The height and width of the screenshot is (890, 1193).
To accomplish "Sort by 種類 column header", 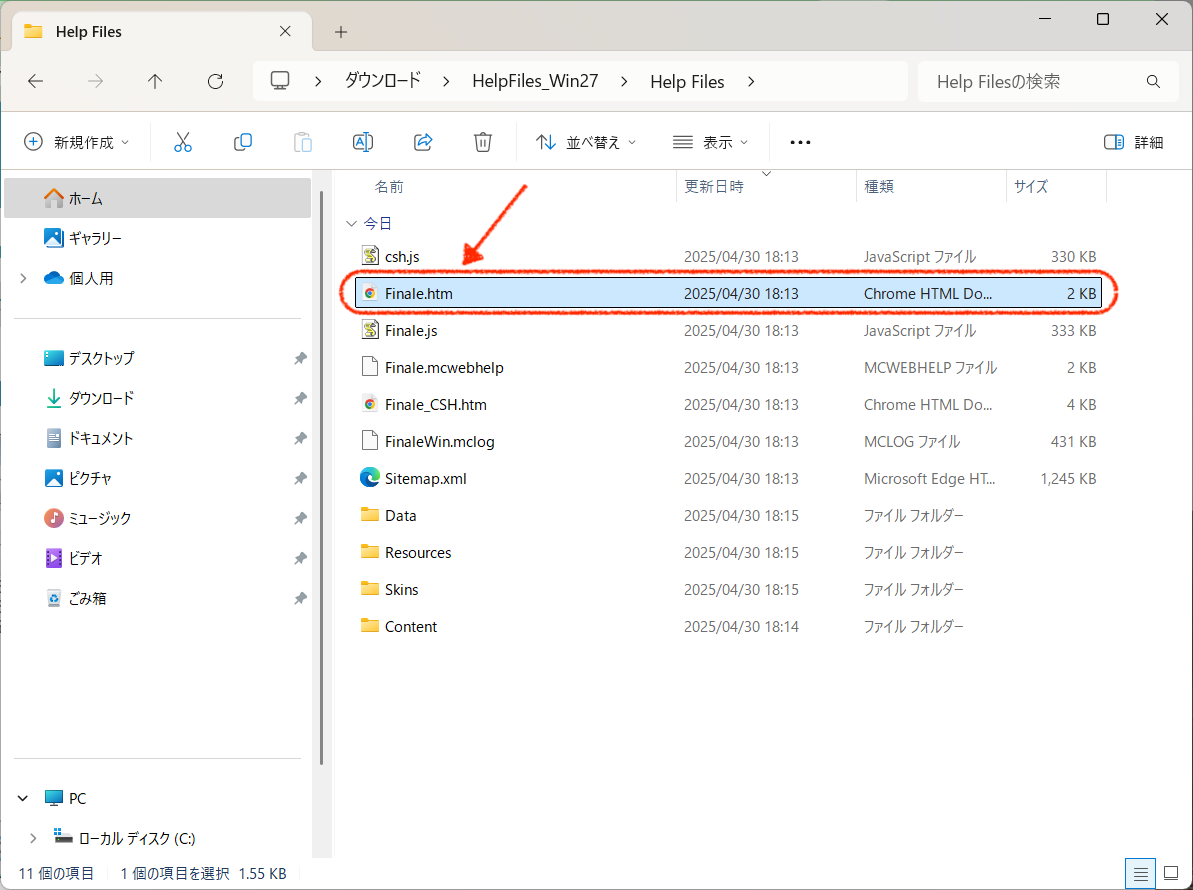I will point(879,187).
